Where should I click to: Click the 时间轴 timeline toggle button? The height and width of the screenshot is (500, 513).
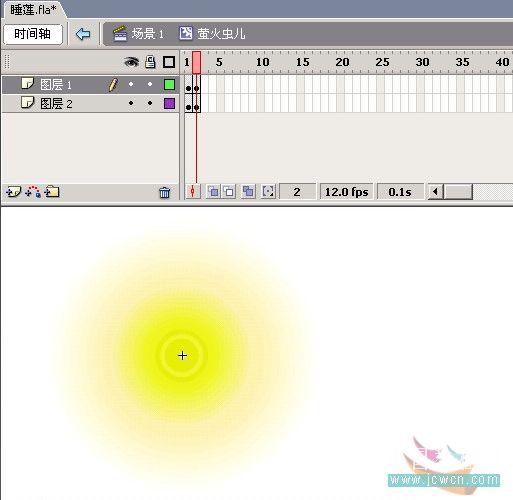click(x=33, y=34)
